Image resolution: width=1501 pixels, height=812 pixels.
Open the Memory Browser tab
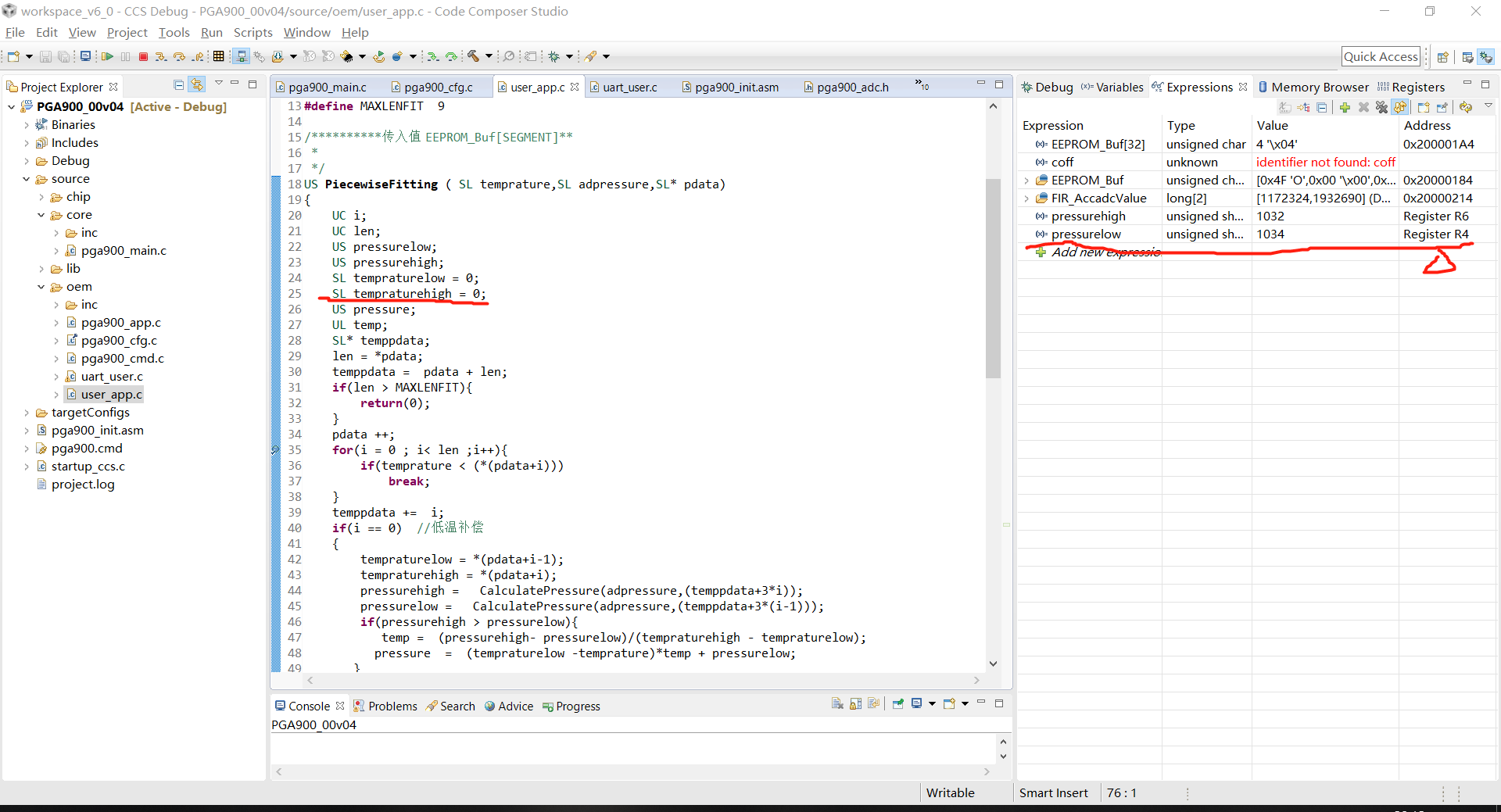point(1313,87)
